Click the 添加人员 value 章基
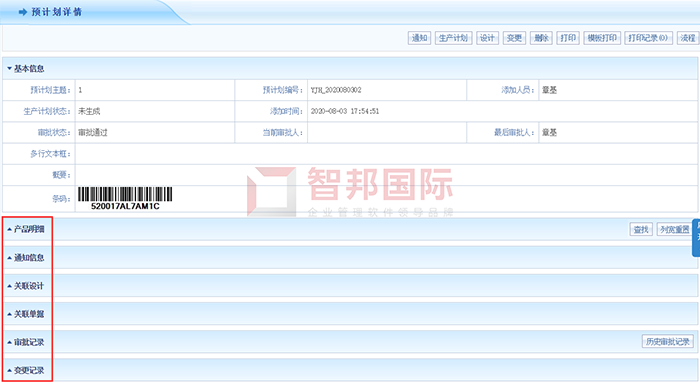 pyautogui.click(x=549, y=90)
